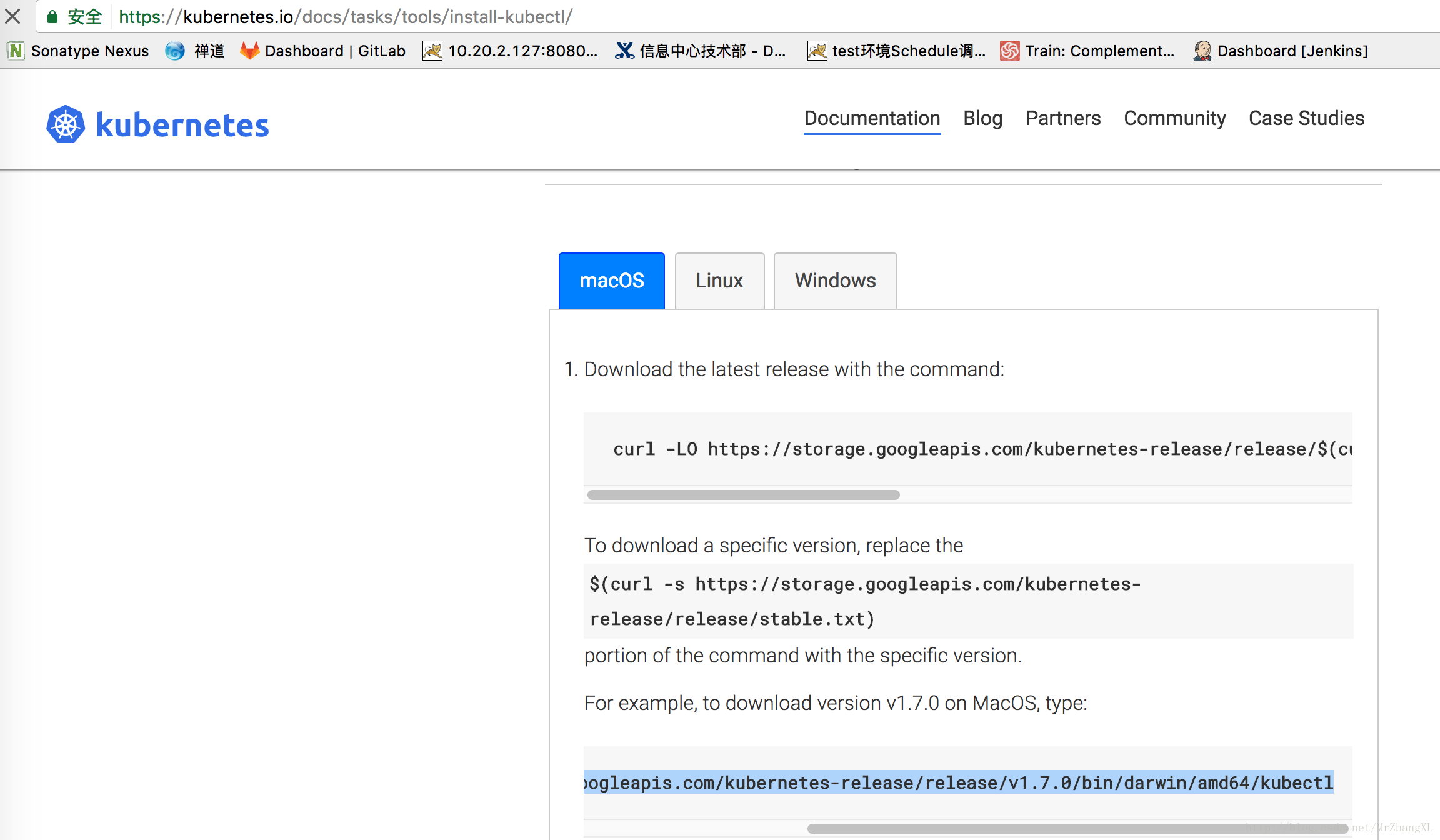This screenshot has width=1440, height=840.
Task: Click the Kubernetes helm wheel logo
Action: 66,124
